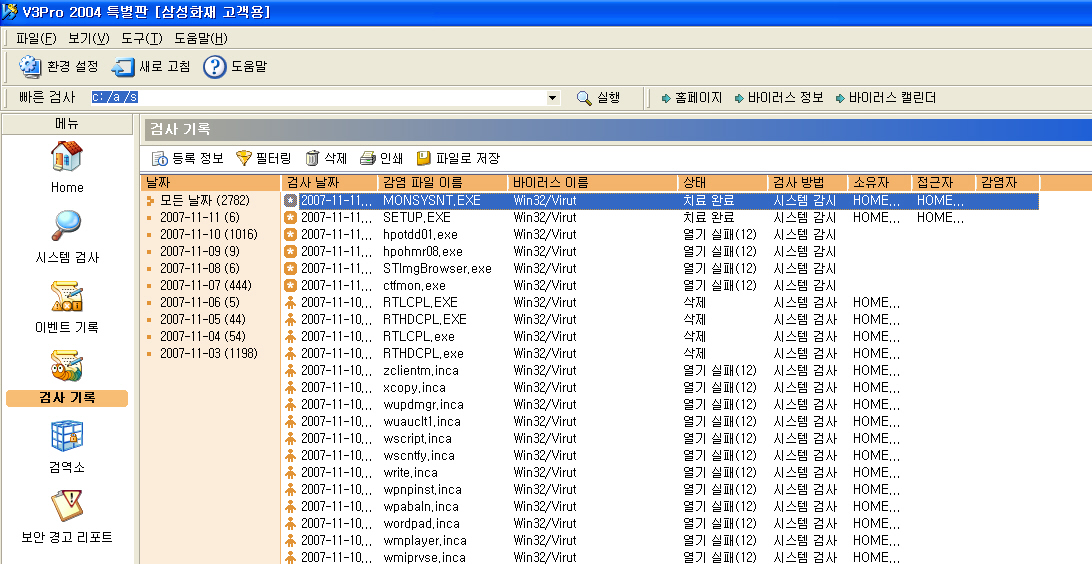Select the wmiprvse.inca file entry
Image resolution: width=1092 pixels, height=564 pixels.
424,557
